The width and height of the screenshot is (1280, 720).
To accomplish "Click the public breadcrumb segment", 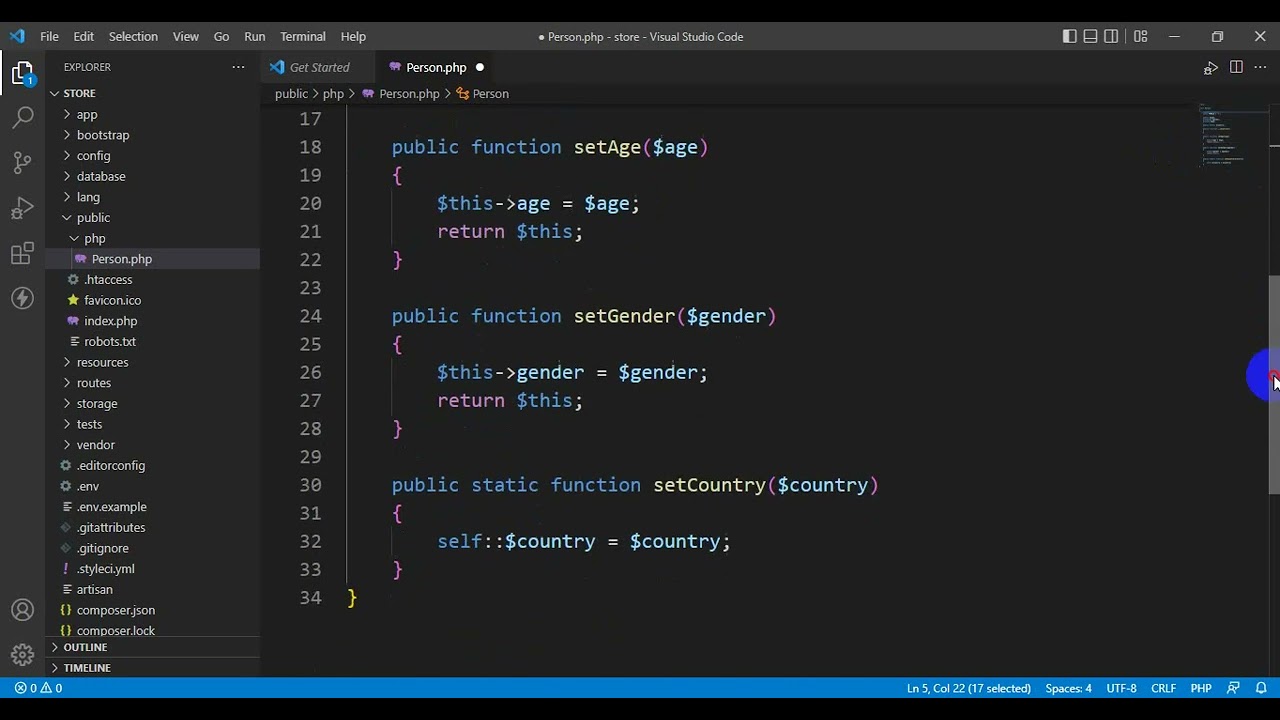I will (x=291, y=93).
